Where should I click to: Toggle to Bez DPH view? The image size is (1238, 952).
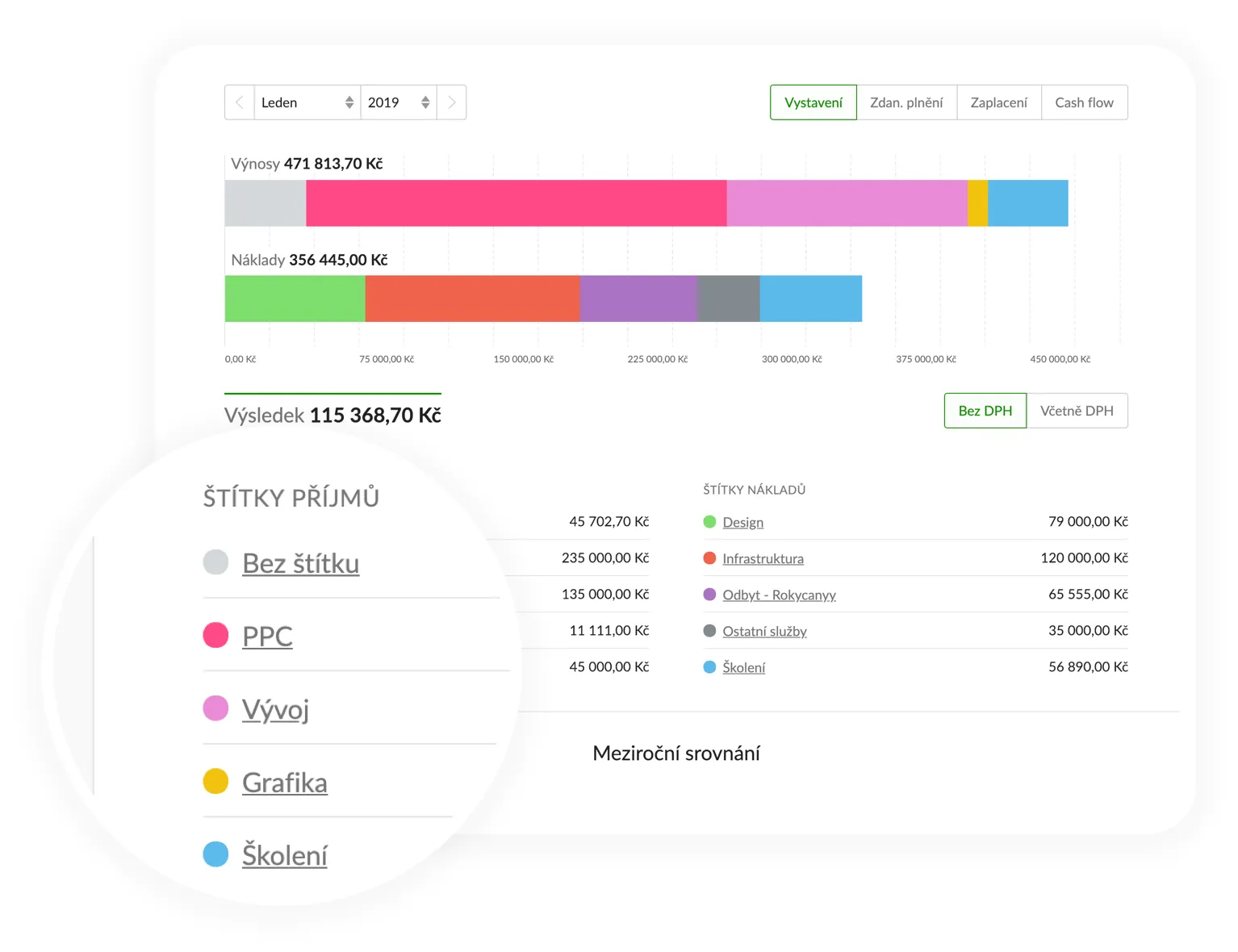click(985, 411)
